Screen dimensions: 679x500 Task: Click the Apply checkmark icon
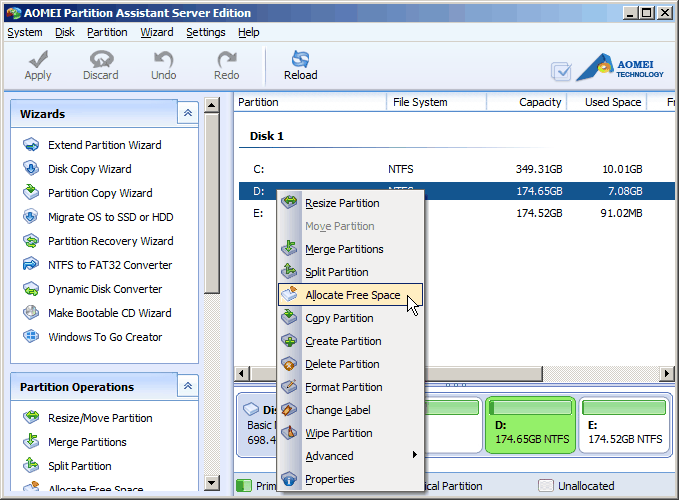pos(39,59)
